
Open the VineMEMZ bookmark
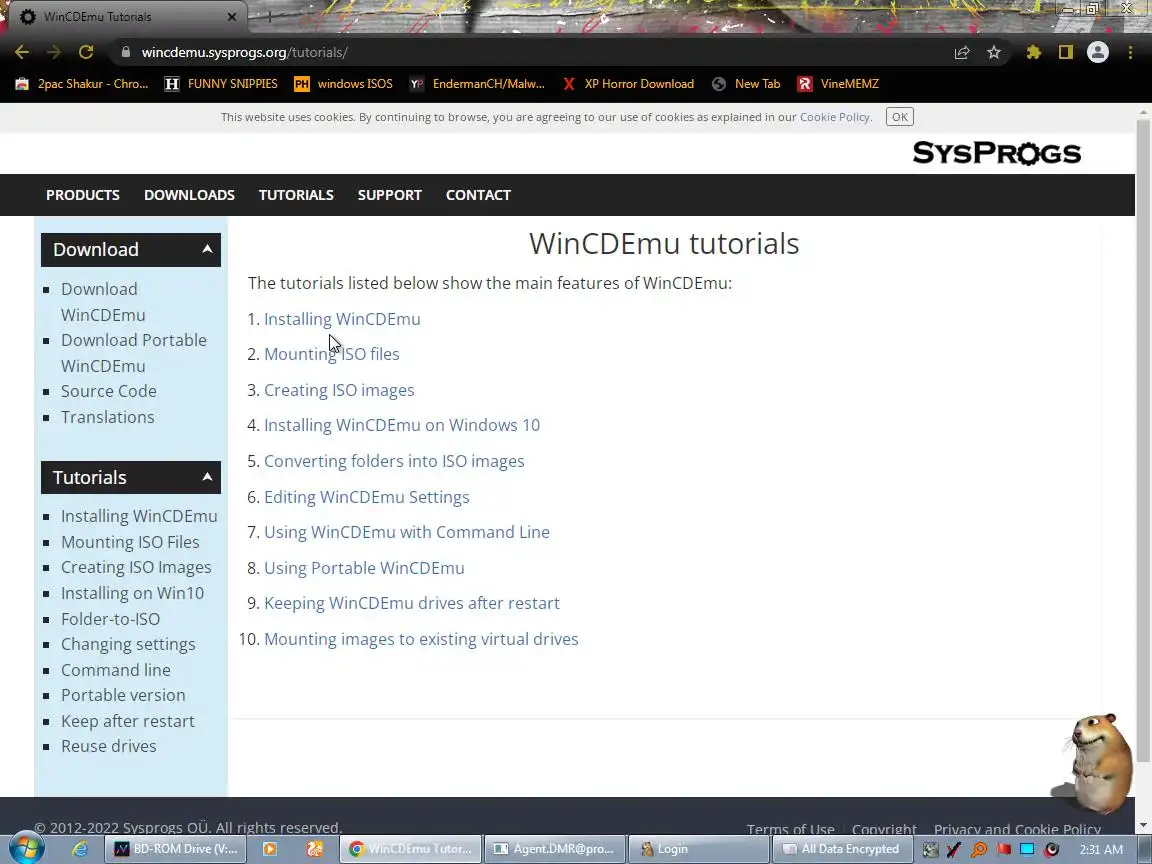point(838,84)
